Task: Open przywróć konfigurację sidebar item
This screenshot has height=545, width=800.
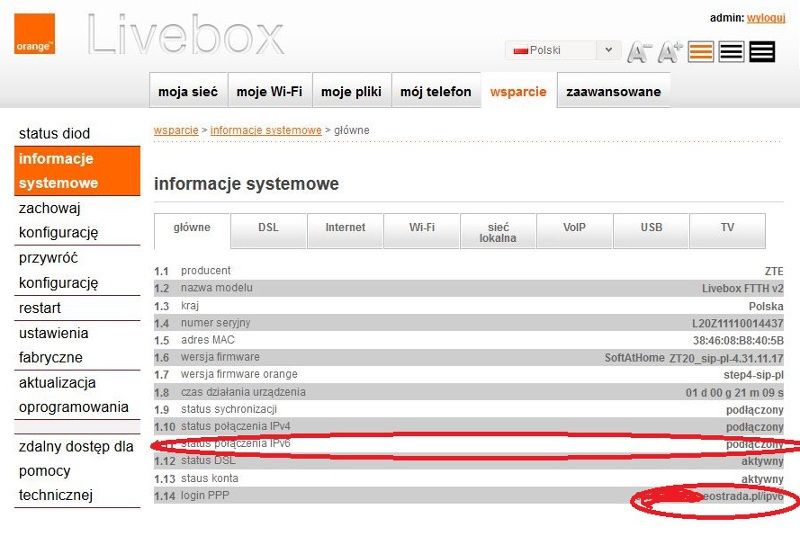Action: point(77,270)
